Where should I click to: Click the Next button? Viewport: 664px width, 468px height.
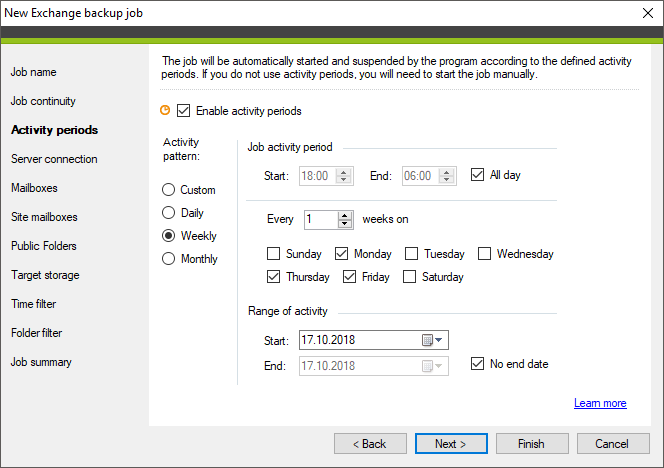451,443
